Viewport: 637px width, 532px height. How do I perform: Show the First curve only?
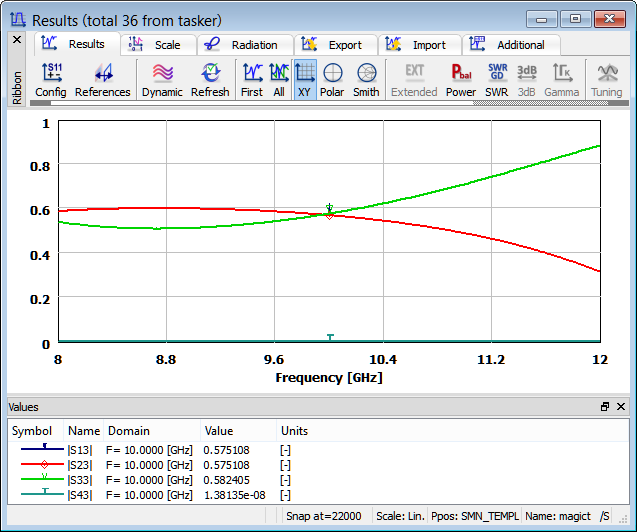[x=252, y=79]
